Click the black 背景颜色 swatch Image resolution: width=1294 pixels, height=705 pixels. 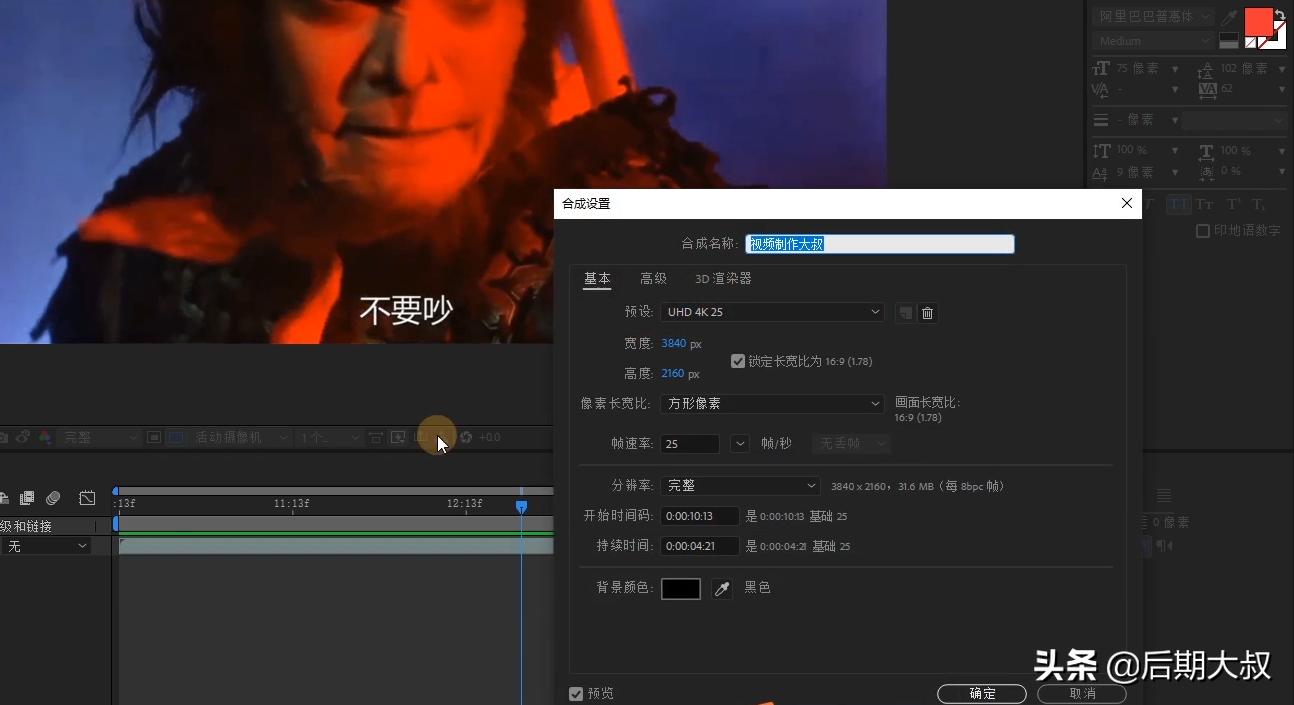point(680,588)
